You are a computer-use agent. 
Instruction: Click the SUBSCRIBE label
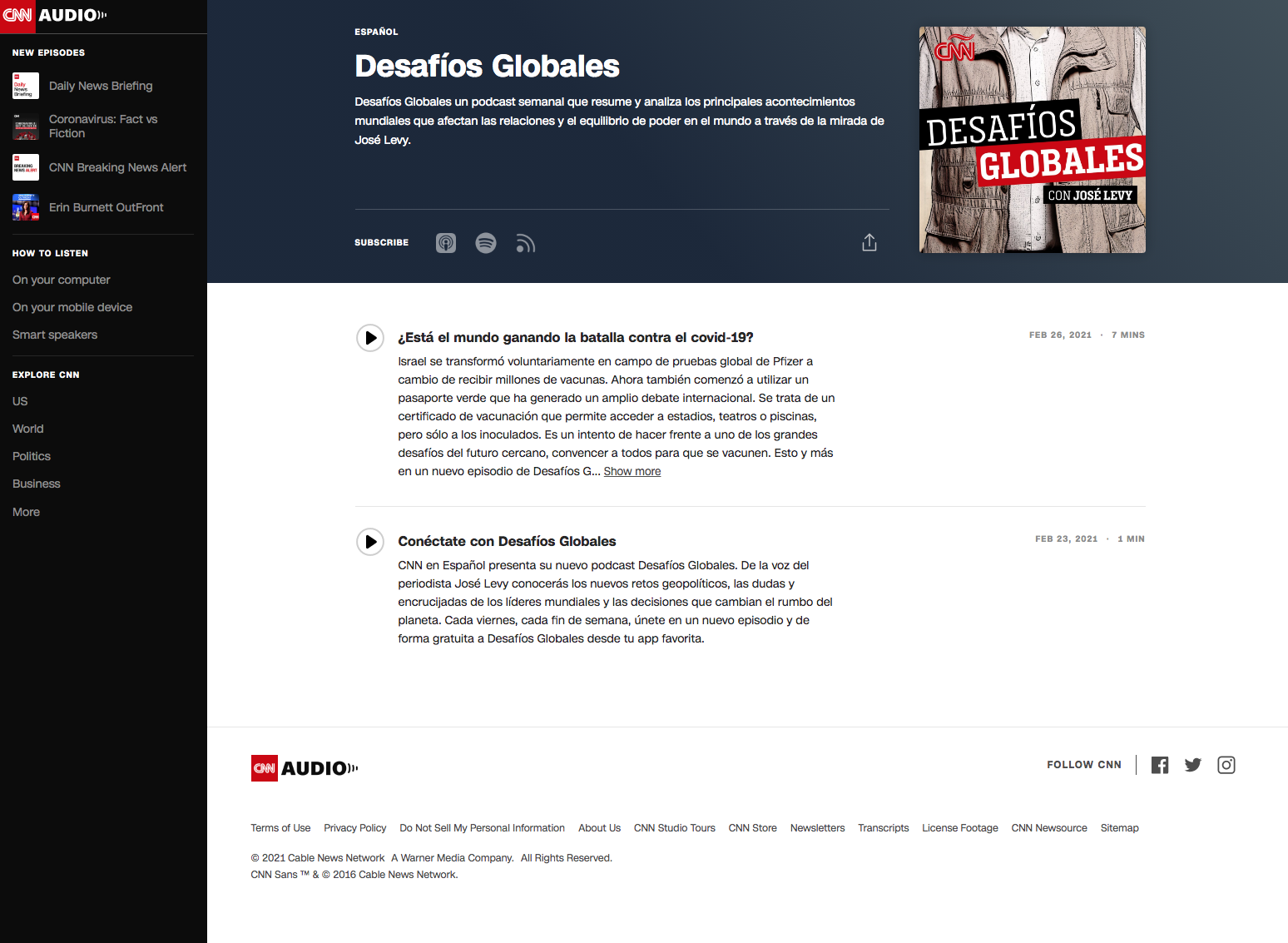coord(381,242)
